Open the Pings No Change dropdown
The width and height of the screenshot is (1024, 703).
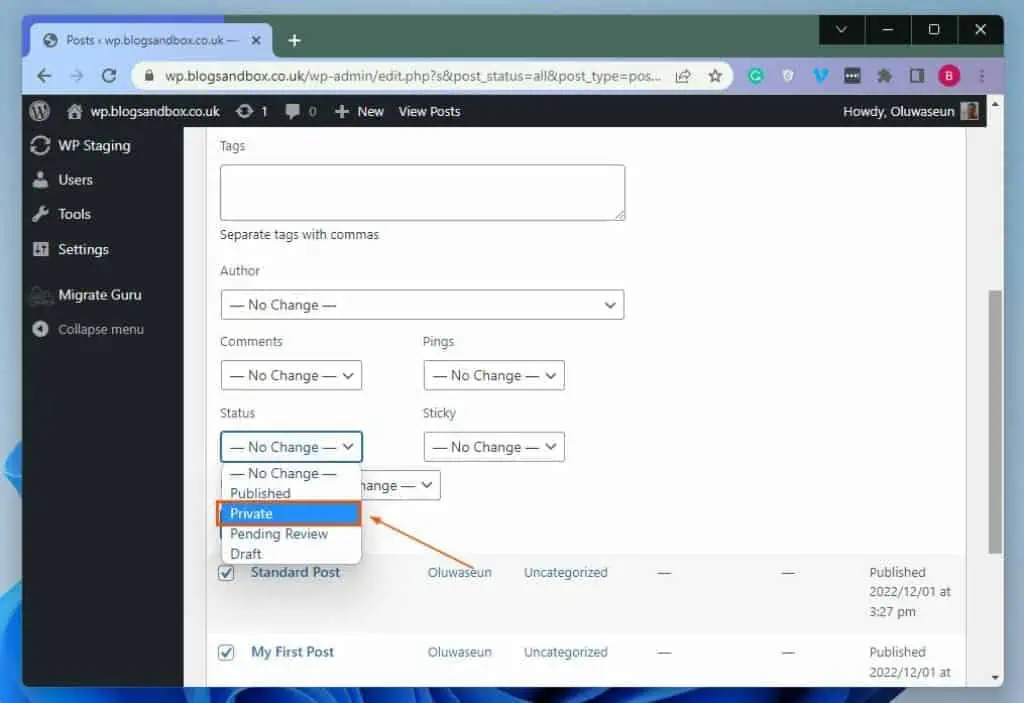click(494, 376)
